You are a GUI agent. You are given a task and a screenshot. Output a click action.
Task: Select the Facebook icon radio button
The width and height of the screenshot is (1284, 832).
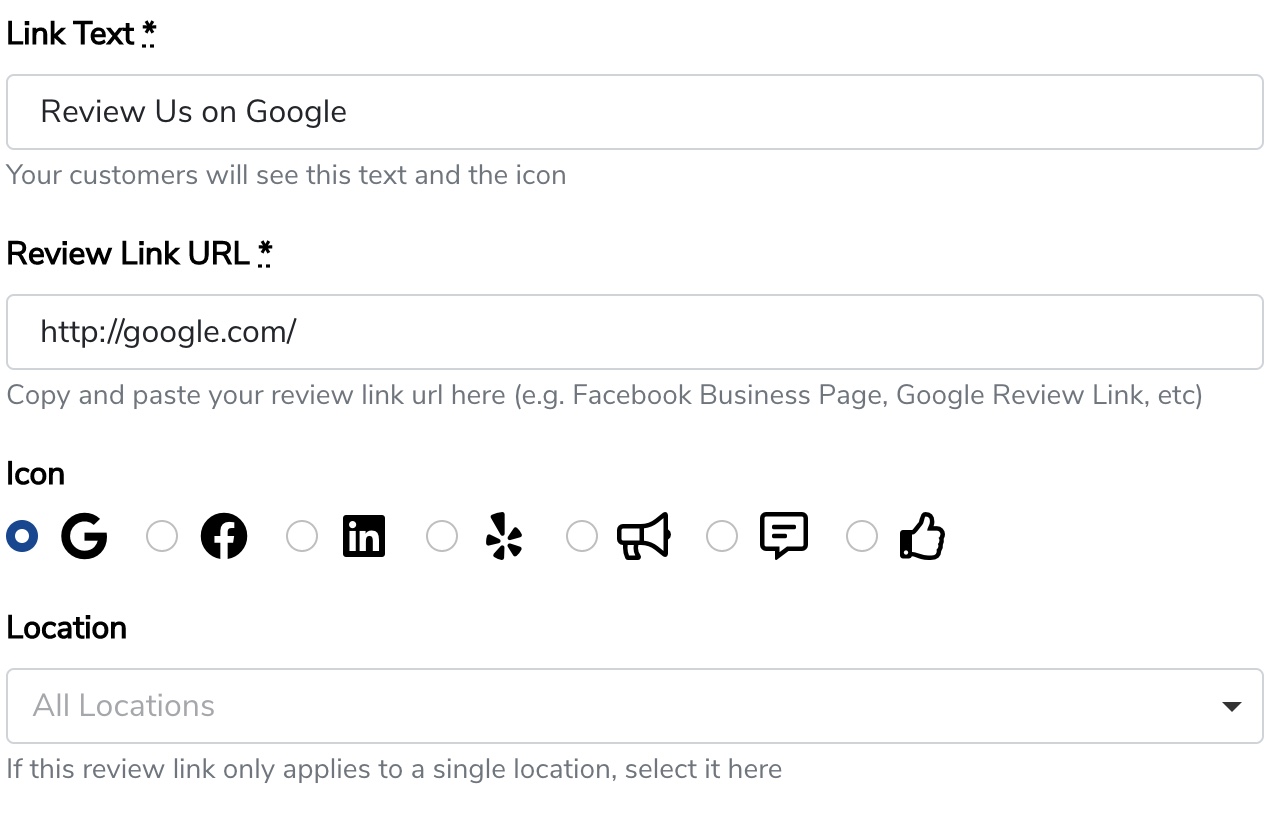(162, 537)
